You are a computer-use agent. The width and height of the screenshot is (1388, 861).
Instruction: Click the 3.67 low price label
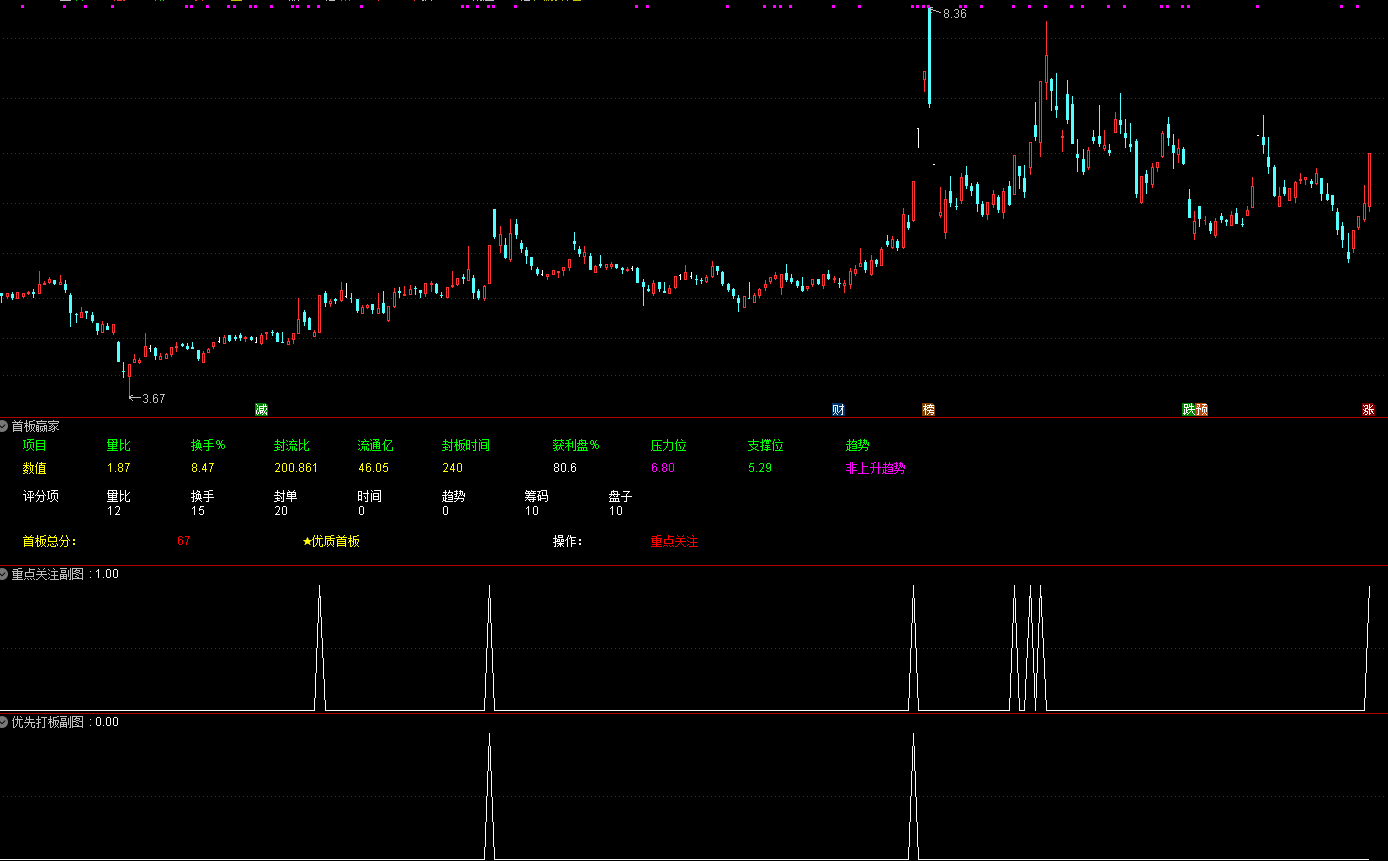(x=153, y=398)
